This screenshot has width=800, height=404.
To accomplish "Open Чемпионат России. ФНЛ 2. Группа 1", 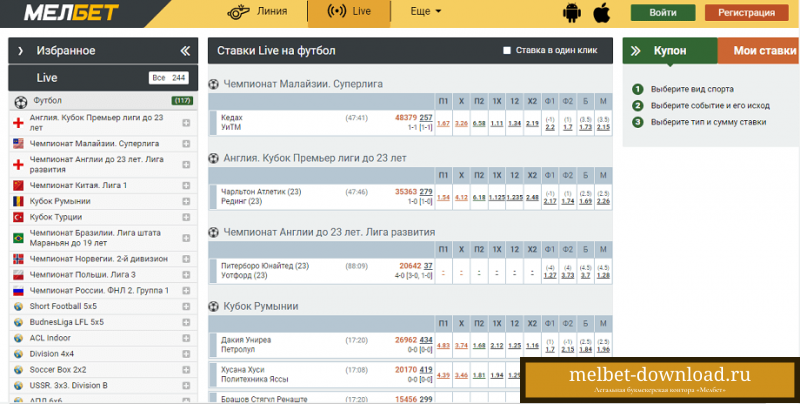I will [99, 291].
